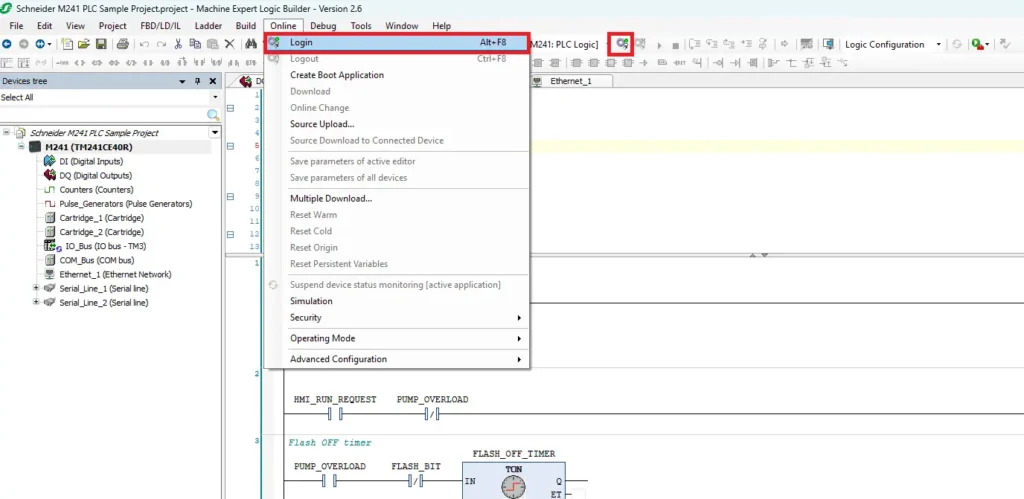
Task: Click the Stop square icon
Action: pyautogui.click(x=675, y=45)
